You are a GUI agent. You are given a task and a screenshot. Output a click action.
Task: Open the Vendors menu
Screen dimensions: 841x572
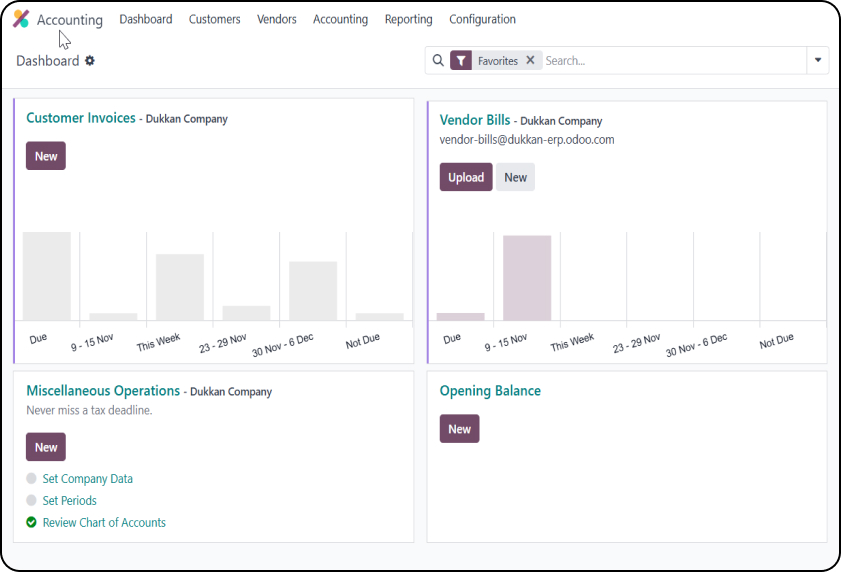(276, 19)
